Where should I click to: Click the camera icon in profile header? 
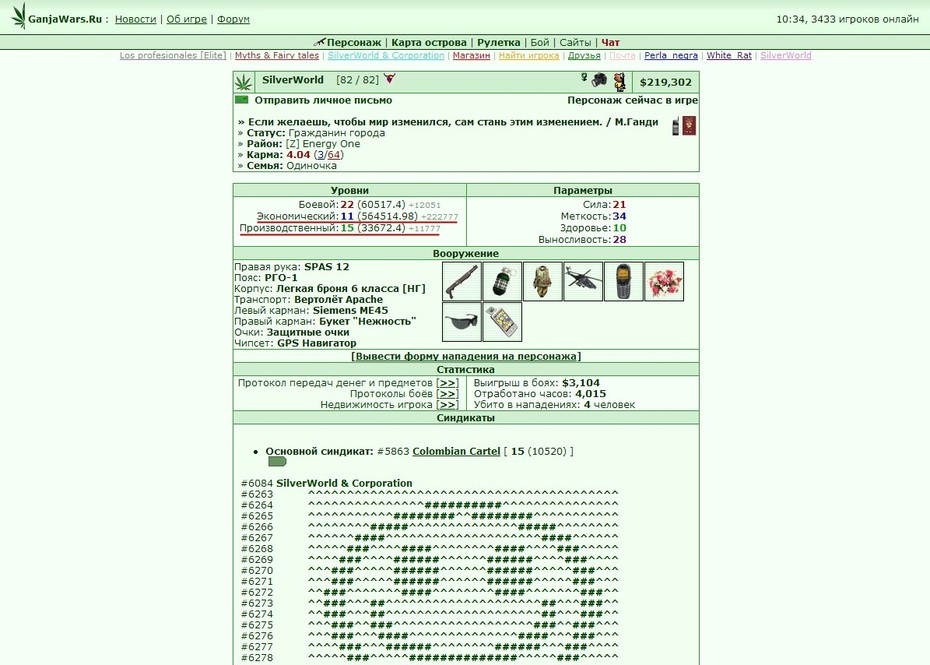(599, 79)
